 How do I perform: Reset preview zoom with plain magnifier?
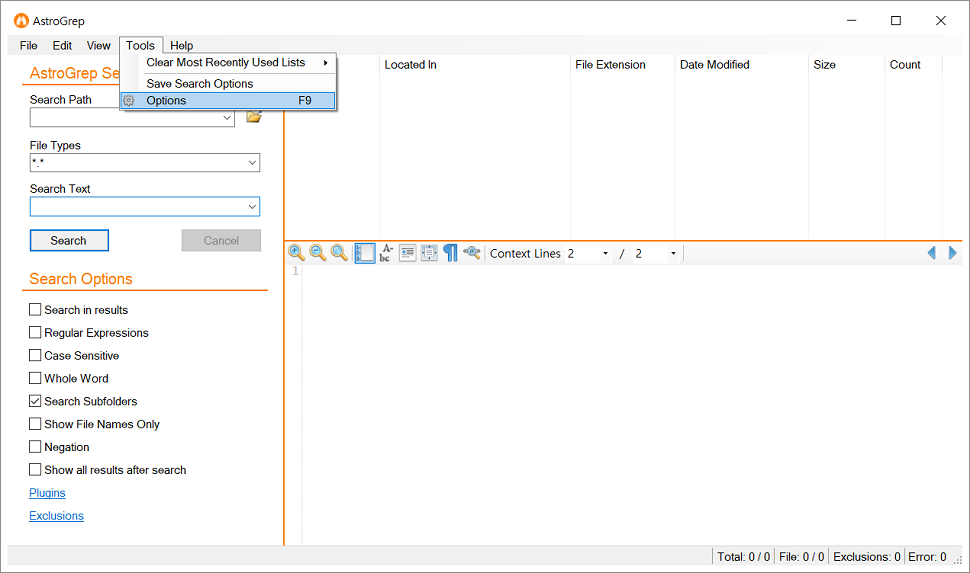pyautogui.click(x=338, y=252)
